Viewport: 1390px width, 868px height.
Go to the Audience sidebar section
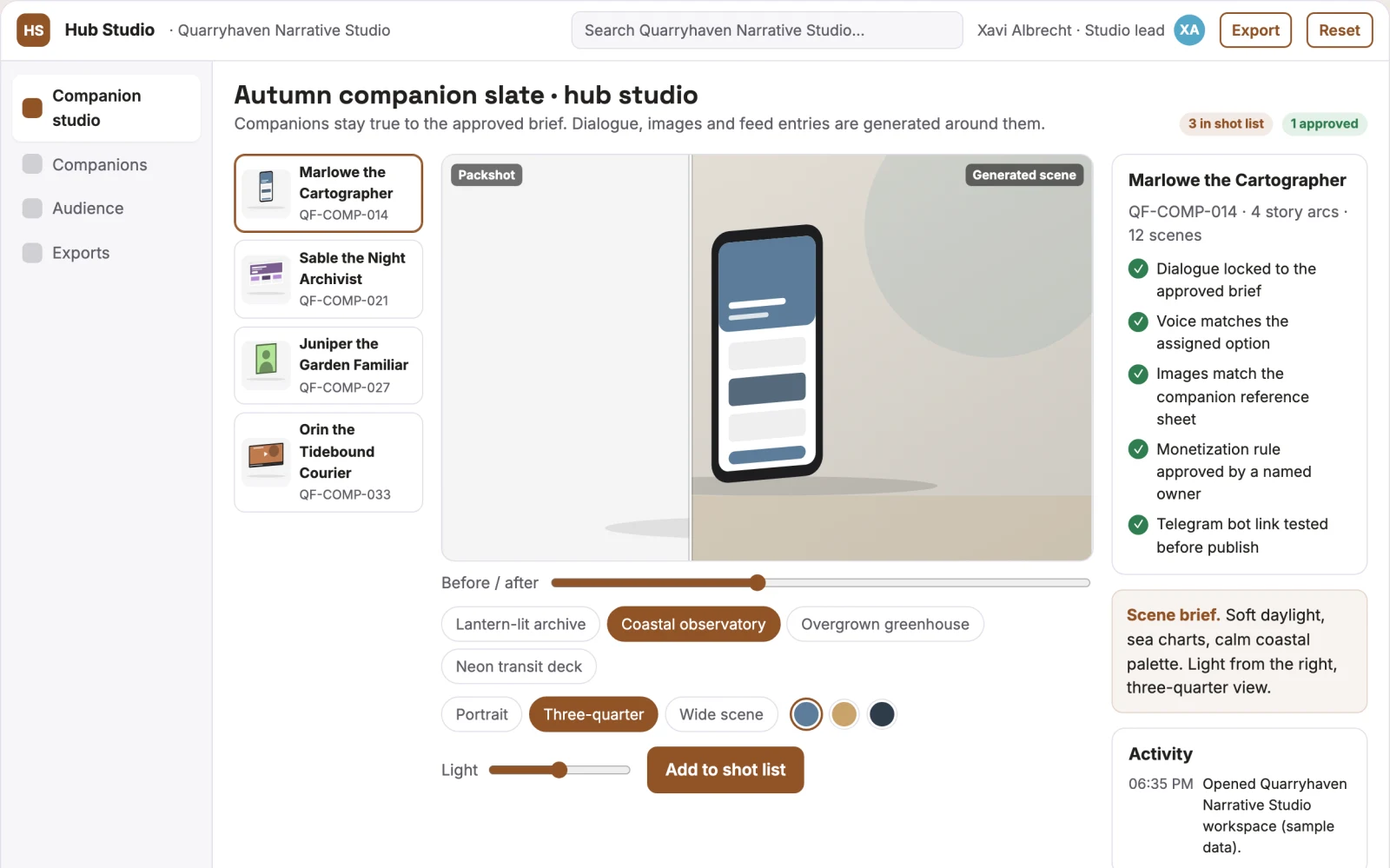[107, 209]
